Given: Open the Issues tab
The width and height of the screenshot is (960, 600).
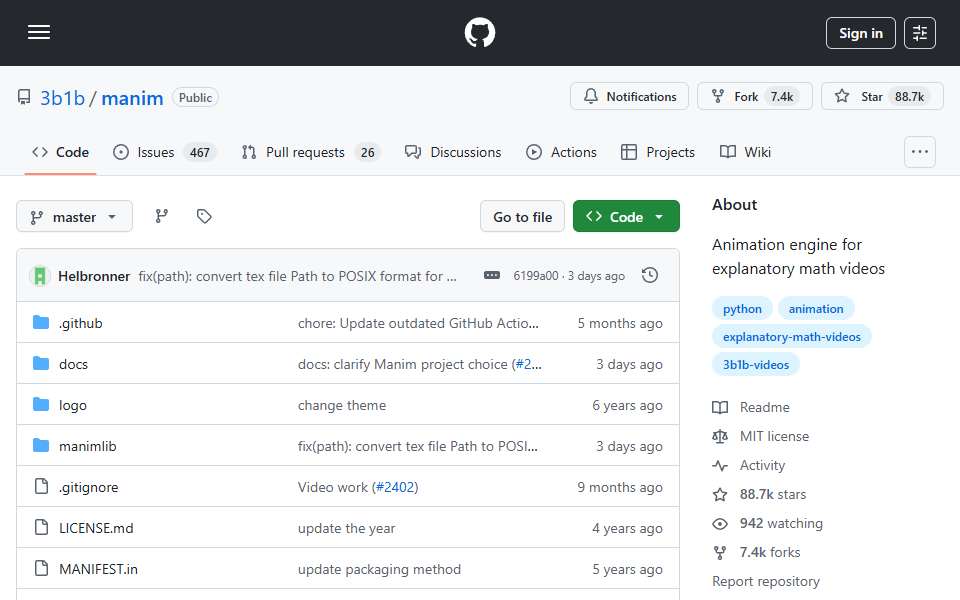Looking at the screenshot, I should click(164, 152).
